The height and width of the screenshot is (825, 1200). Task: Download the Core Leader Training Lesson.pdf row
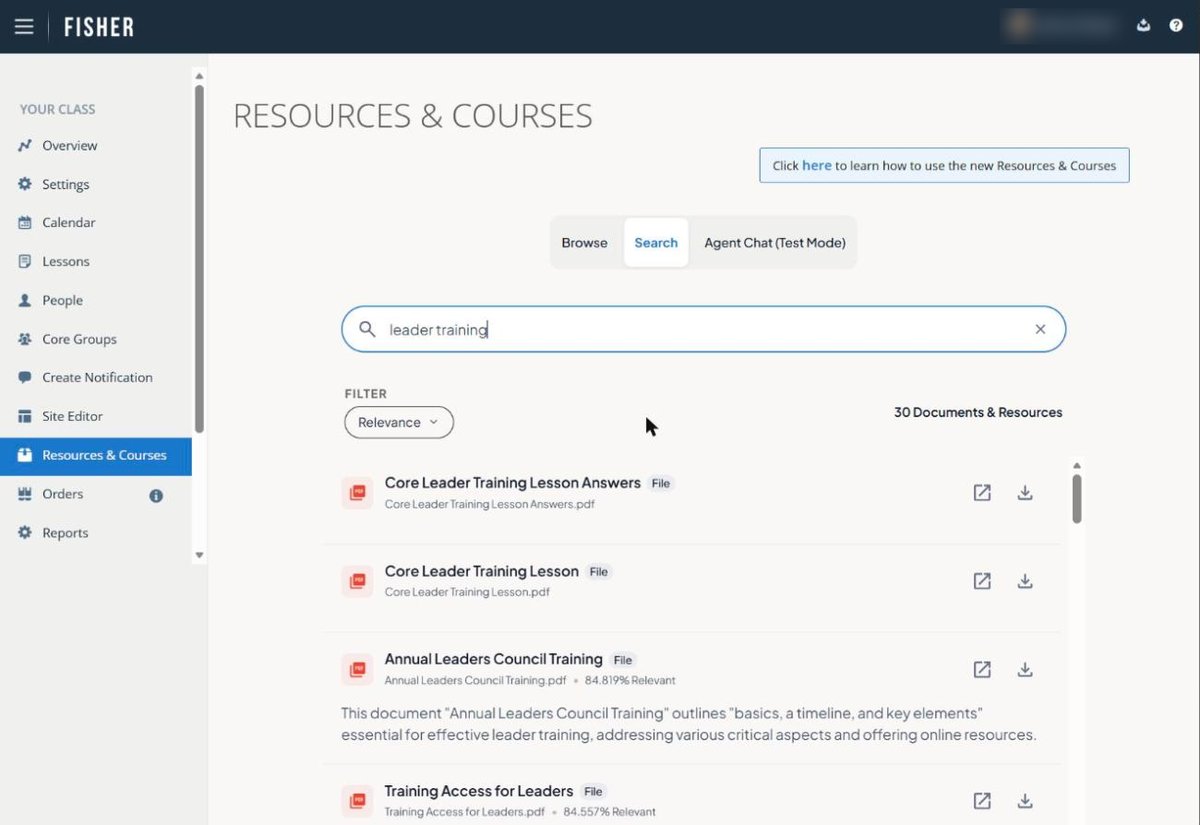[1025, 581]
